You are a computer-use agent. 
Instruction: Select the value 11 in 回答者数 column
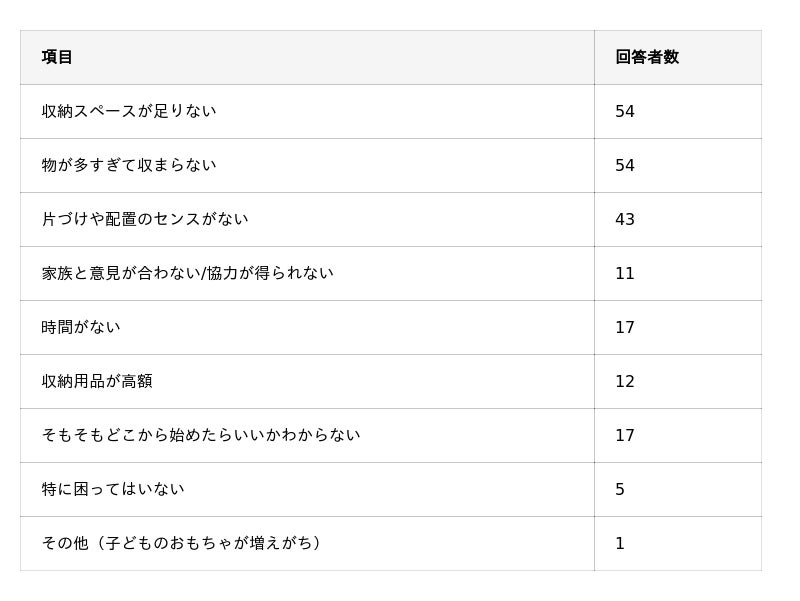coord(625,273)
